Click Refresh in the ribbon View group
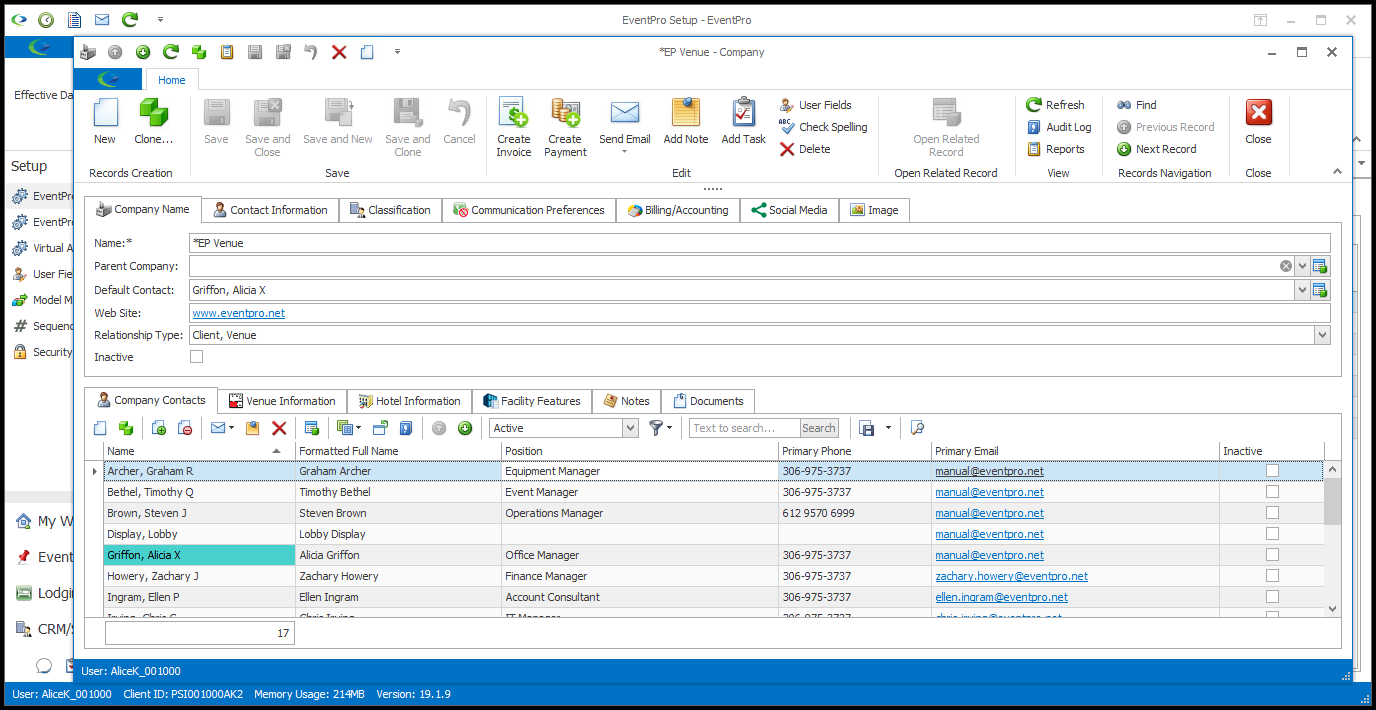 [1056, 105]
